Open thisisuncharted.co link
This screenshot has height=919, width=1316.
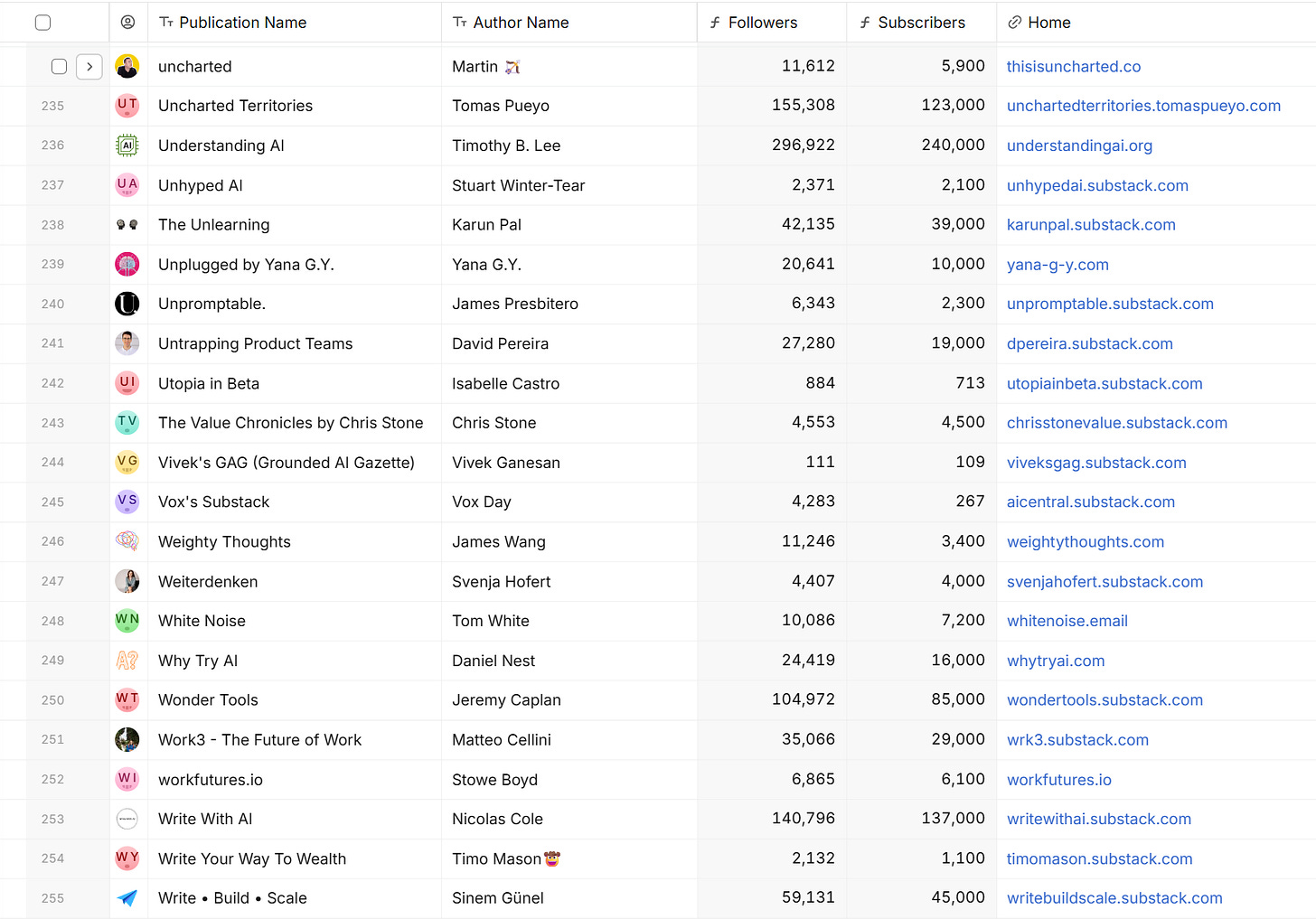[x=1074, y=66]
